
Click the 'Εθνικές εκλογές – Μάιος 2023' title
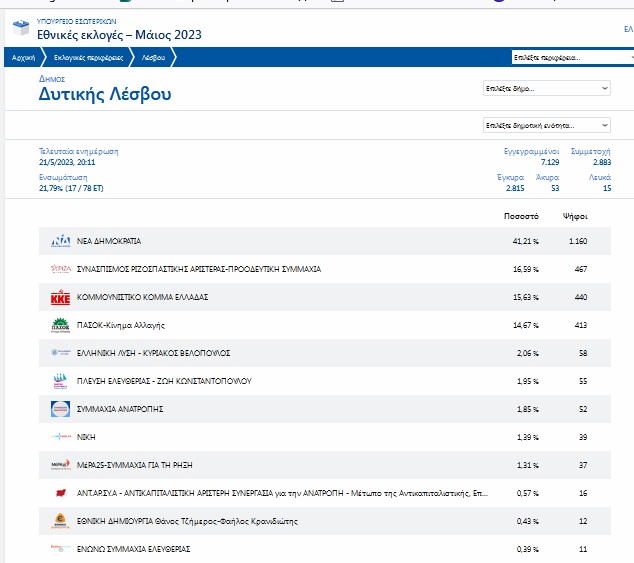pyautogui.click(x=119, y=35)
